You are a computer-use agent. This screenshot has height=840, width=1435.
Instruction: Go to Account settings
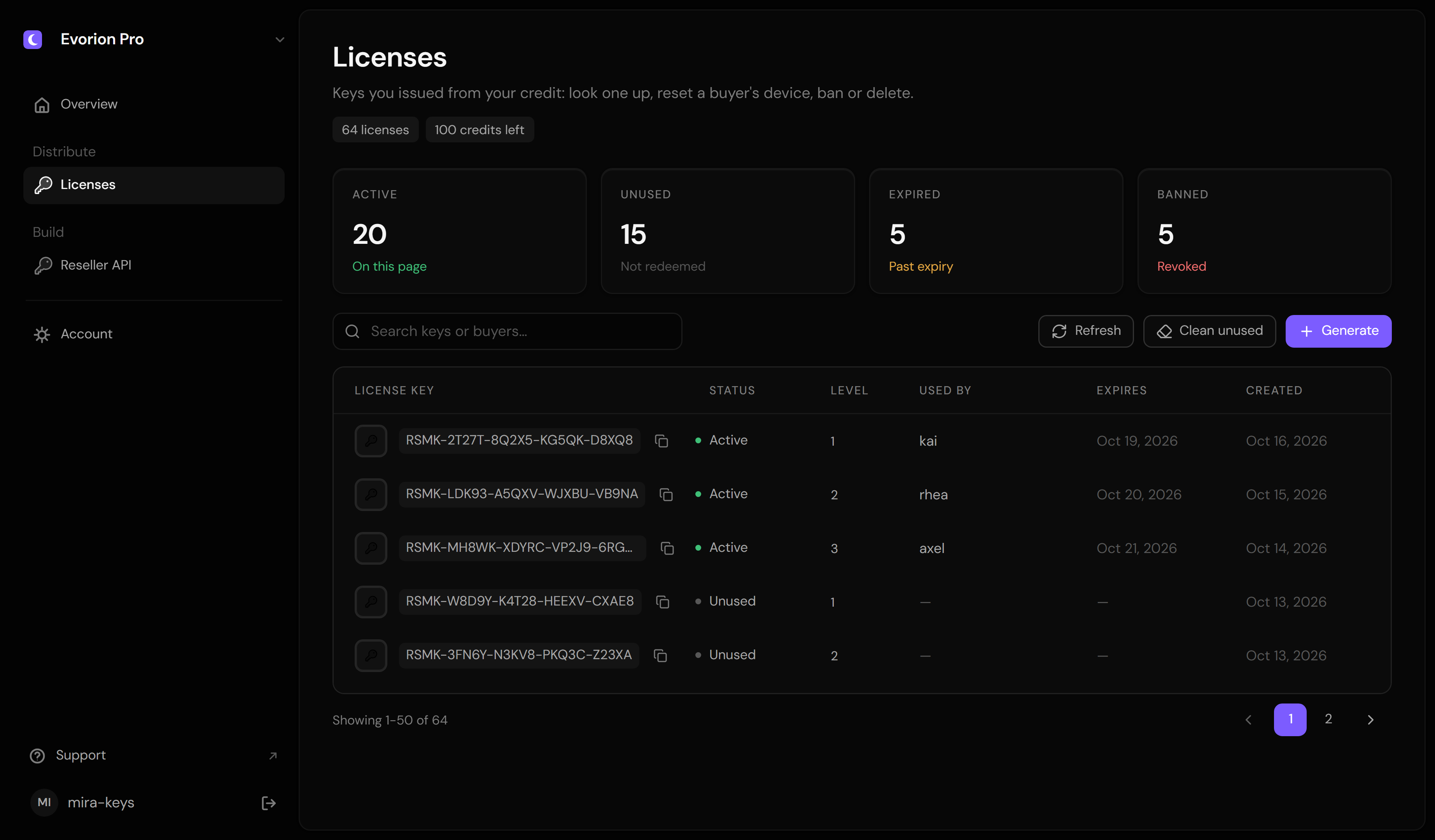[x=154, y=334]
